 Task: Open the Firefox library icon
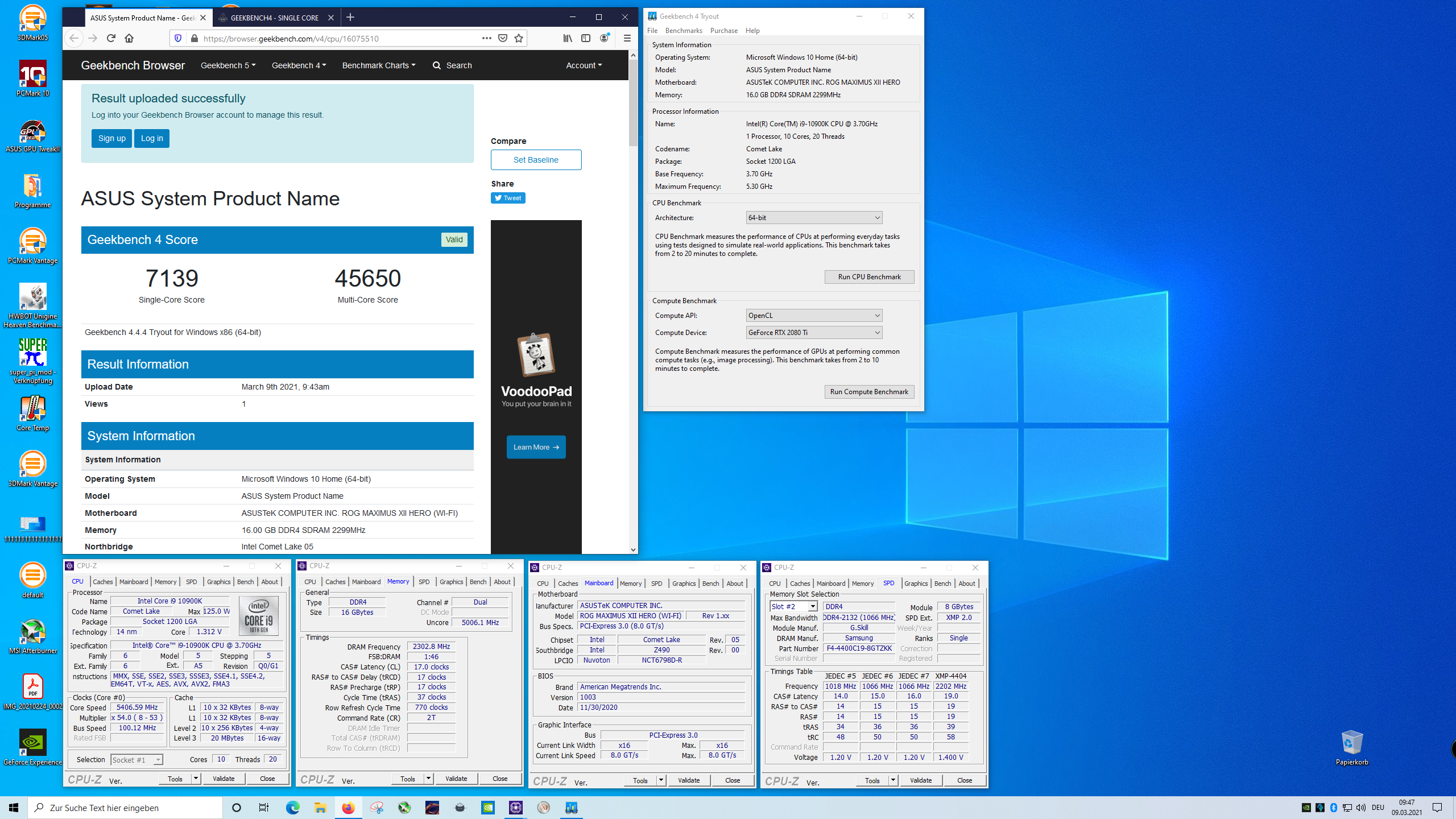click(x=568, y=38)
